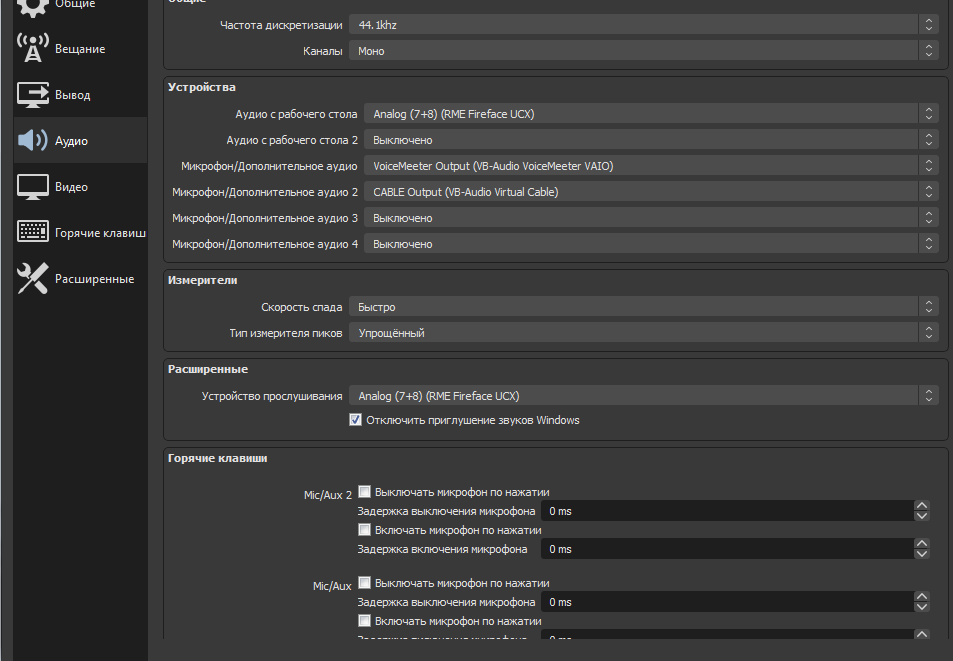The image size is (953, 661).
Task: Open the Каналы dropdown set to Моно
Action: [x=643, y=50]
